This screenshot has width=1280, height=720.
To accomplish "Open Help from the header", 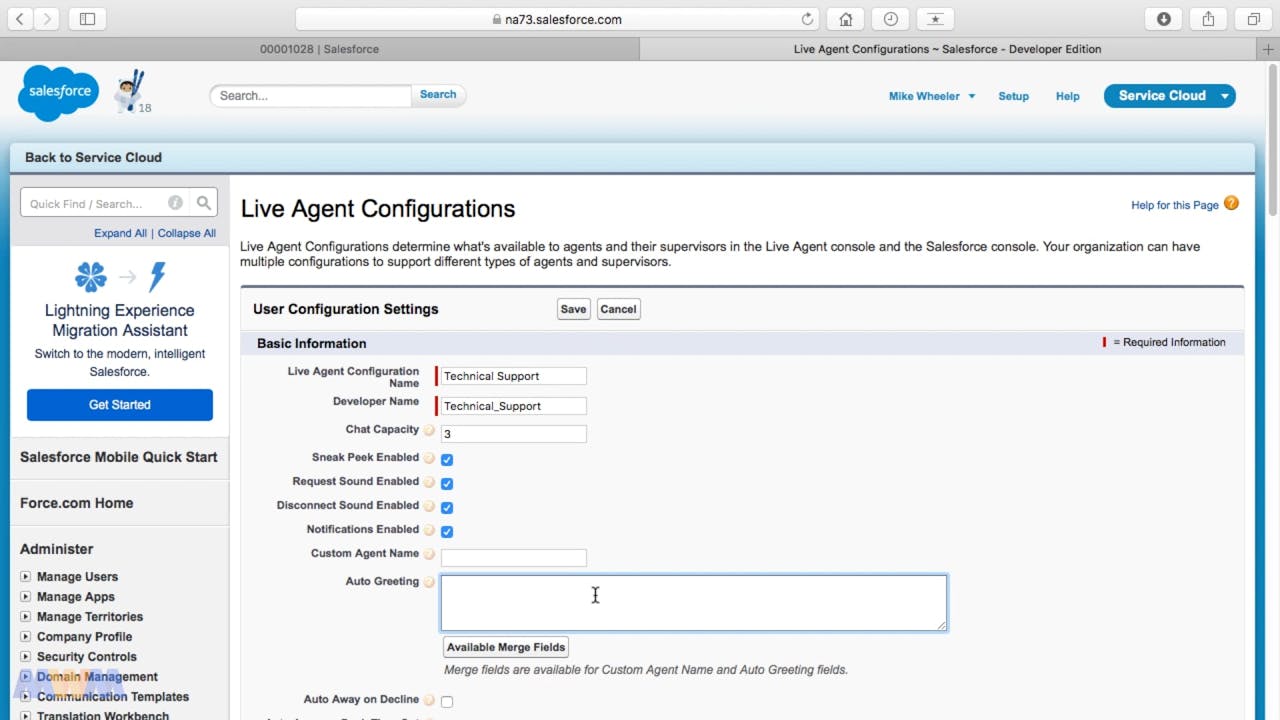I will pos(1067,96).
